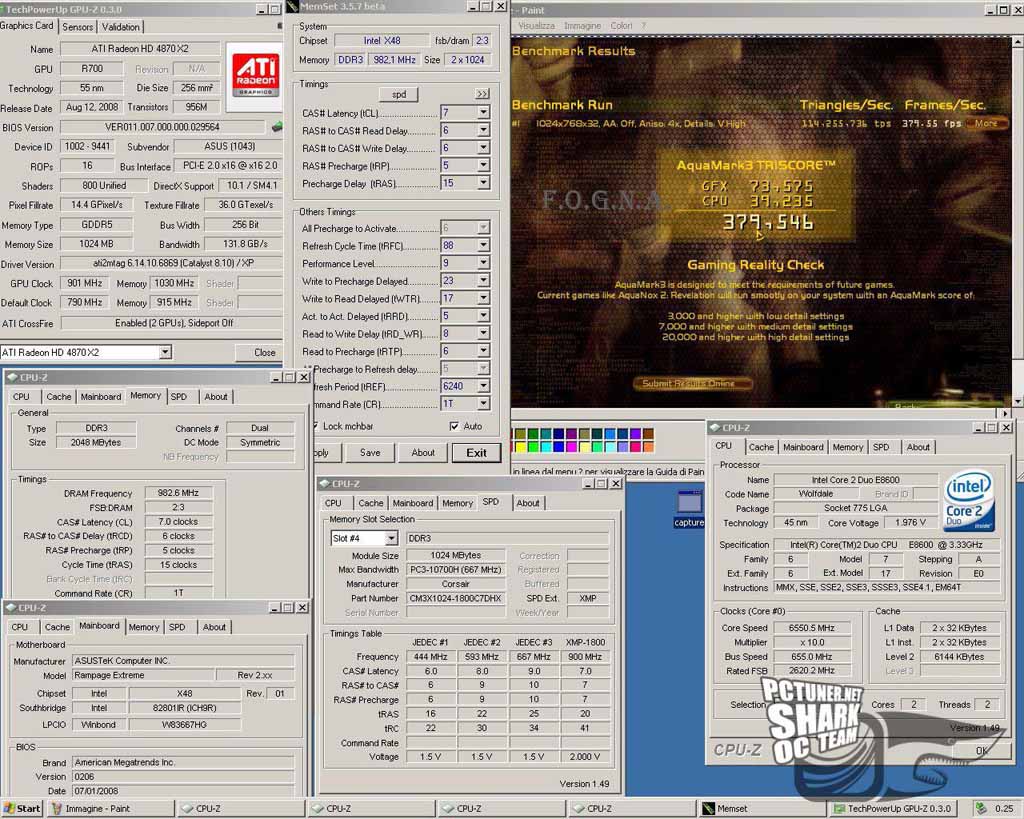
Task: Click the BIOS Version field VER011.007.000.029564
Action: click(162, 127)
